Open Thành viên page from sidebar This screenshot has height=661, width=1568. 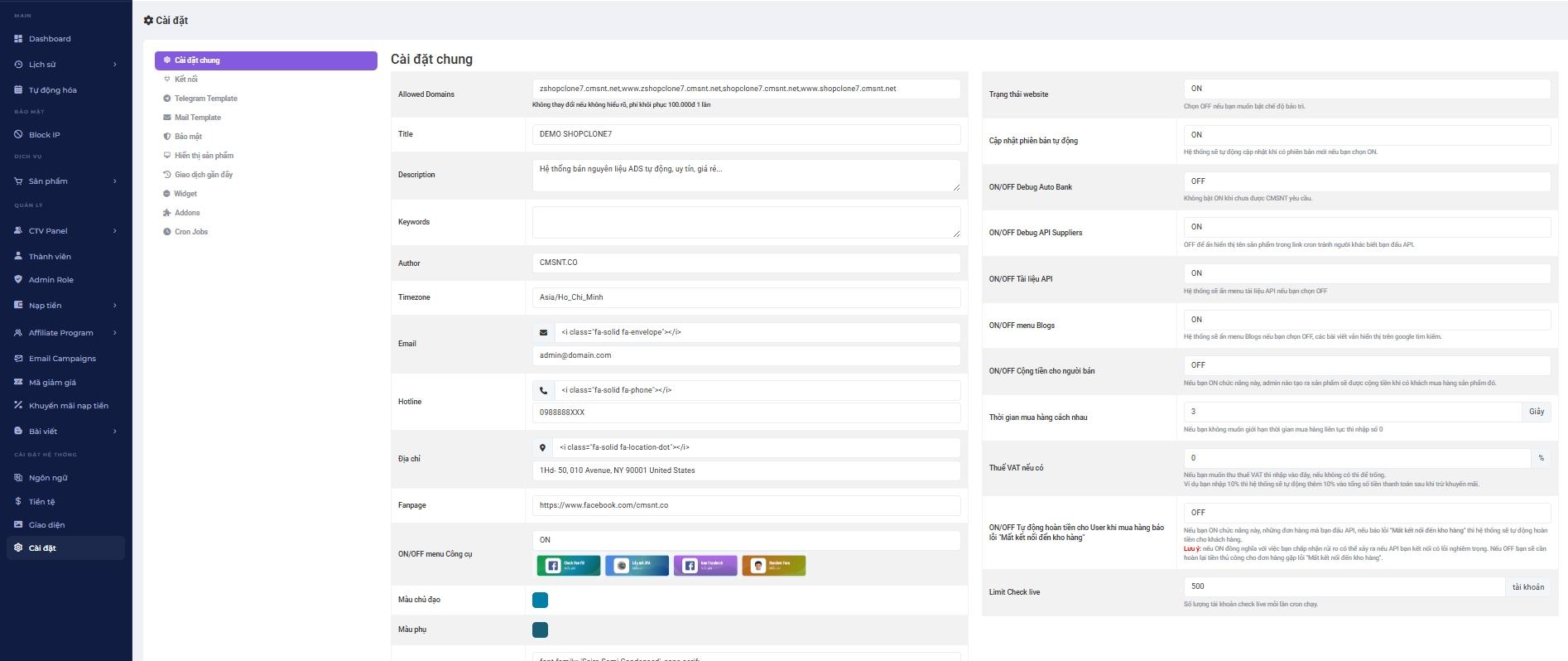click(50, 257)
